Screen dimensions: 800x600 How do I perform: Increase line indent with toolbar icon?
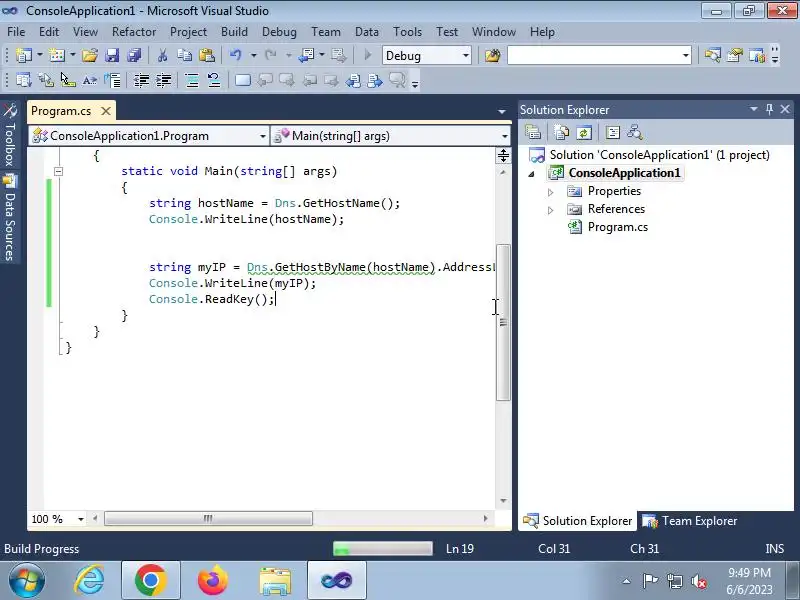tap(164, 80)
